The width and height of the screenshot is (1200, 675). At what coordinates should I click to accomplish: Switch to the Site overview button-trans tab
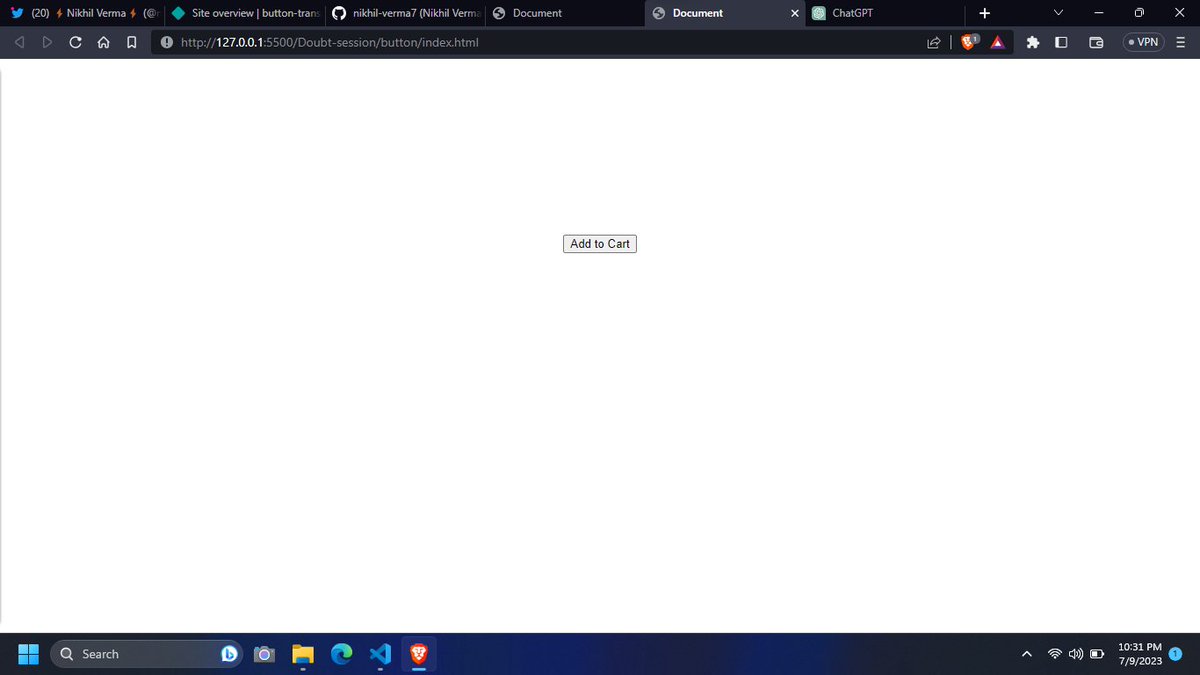[245, 13]
